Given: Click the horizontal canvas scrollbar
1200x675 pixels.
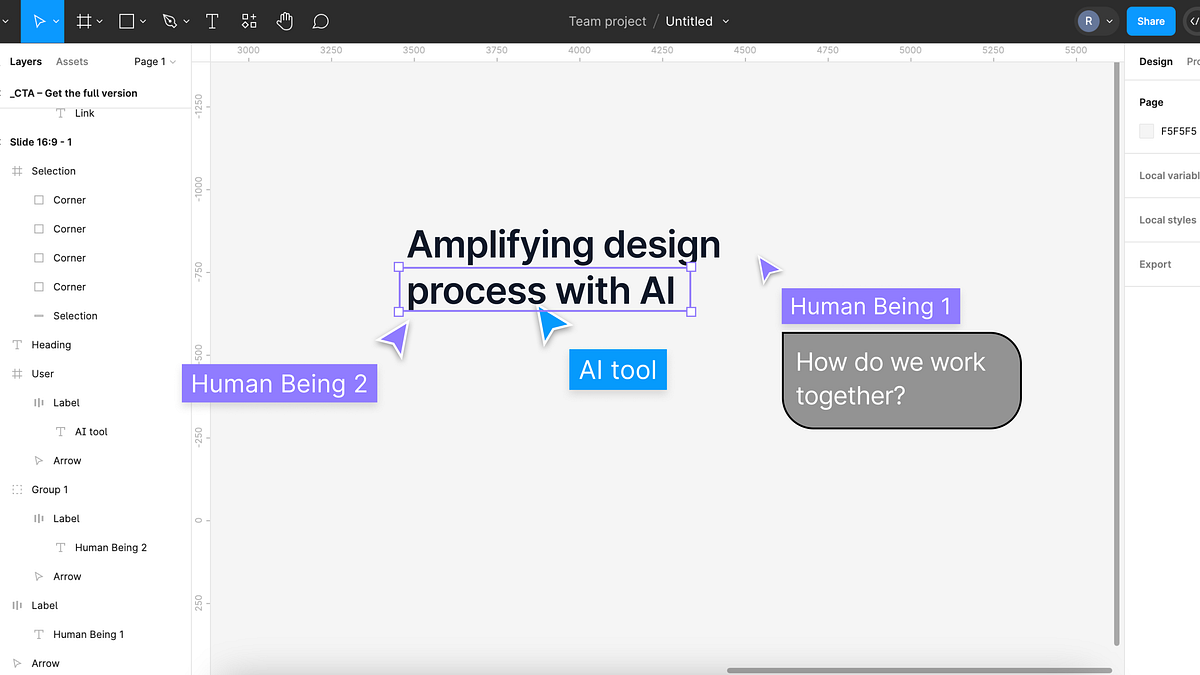Looking at the screenshot, I should coord(920,668).
